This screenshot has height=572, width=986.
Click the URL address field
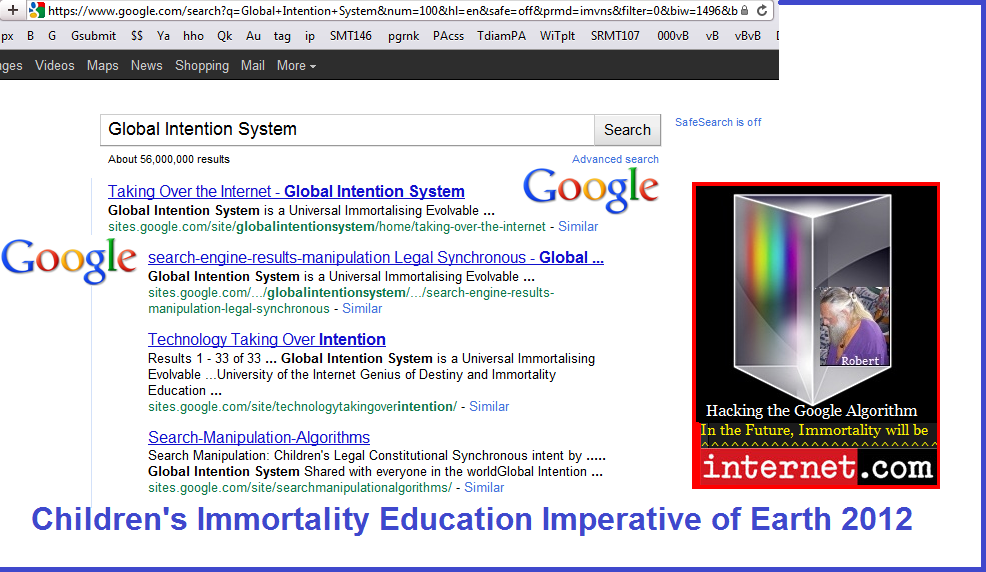click(x=392, y=11)
